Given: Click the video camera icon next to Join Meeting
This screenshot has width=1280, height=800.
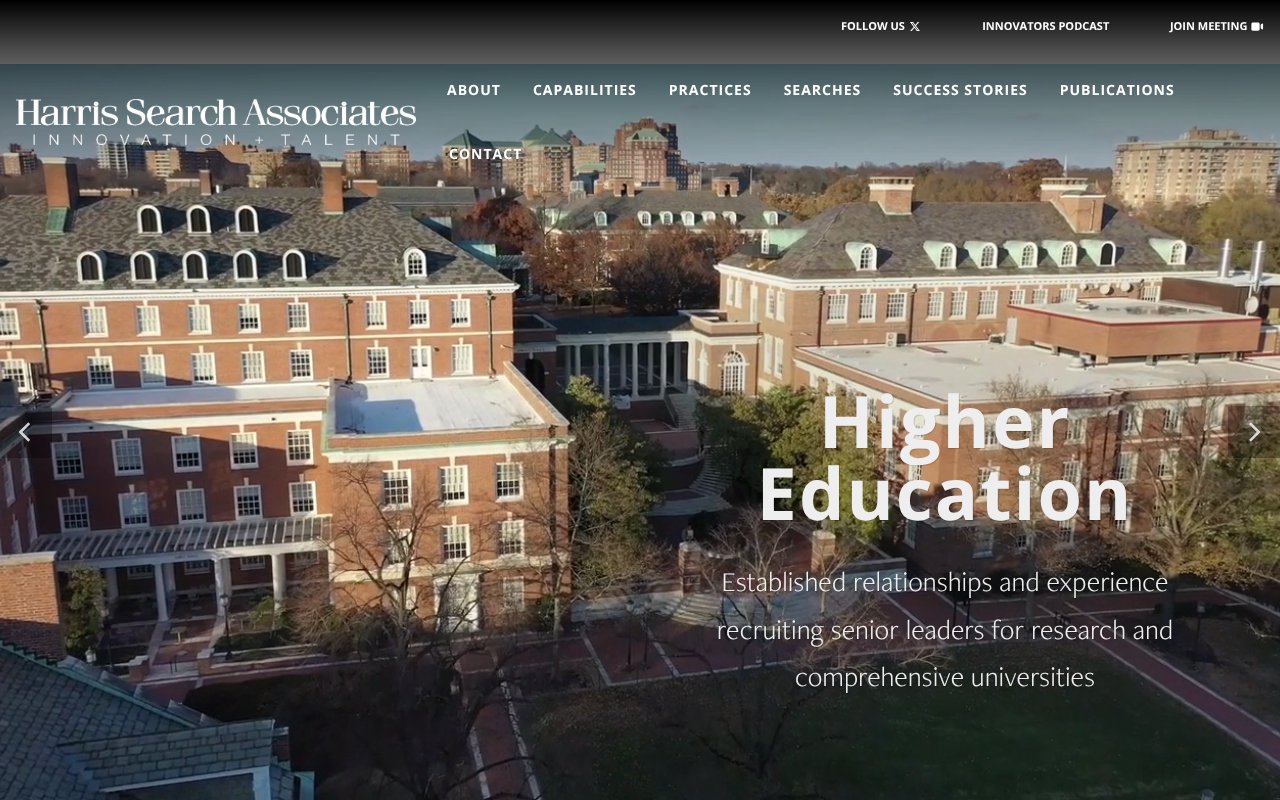Looking at the screenshot, I should [1257, 25].
